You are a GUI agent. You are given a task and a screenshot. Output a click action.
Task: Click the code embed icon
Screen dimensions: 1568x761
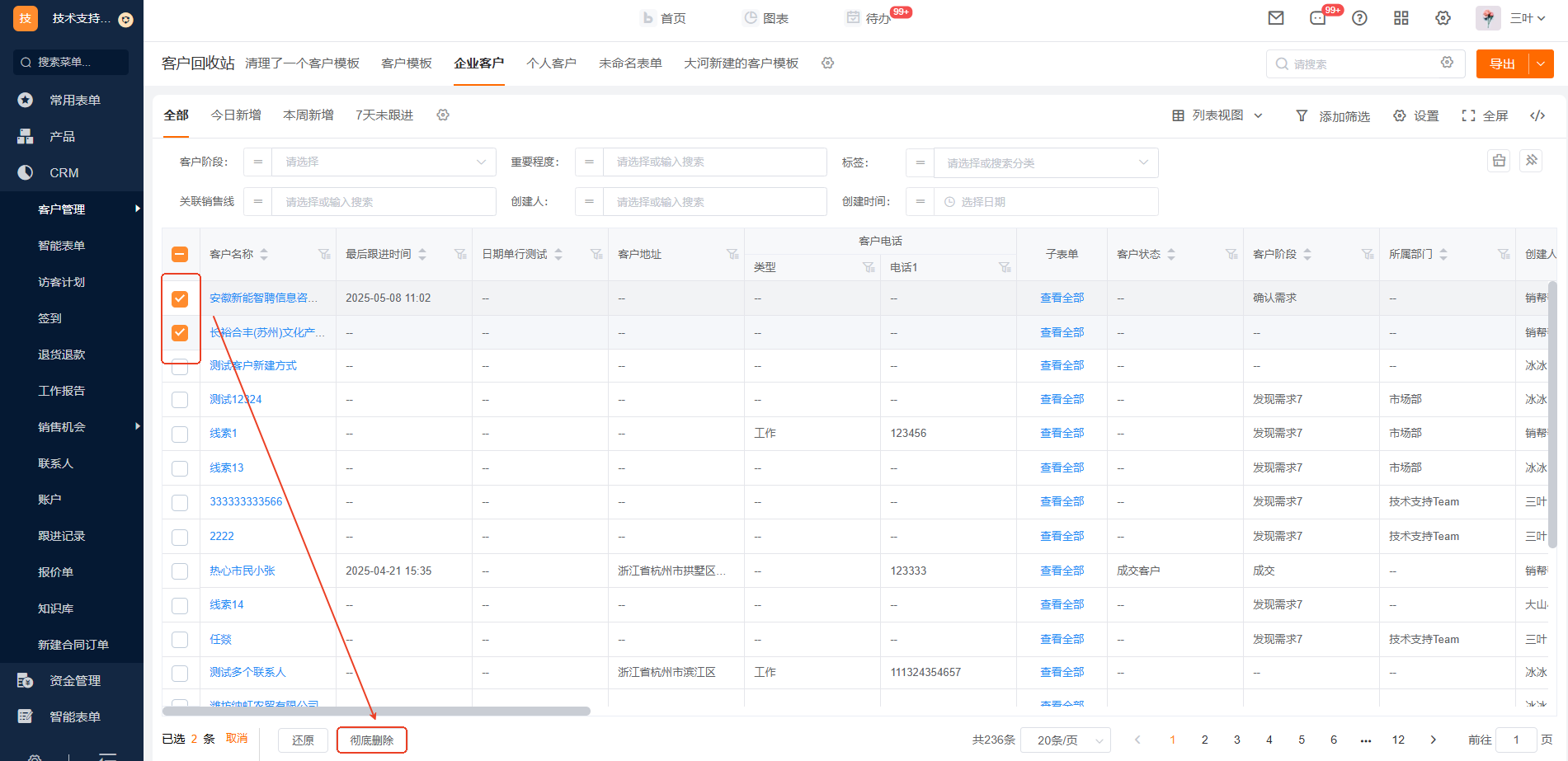click(x=1537, y=116)
